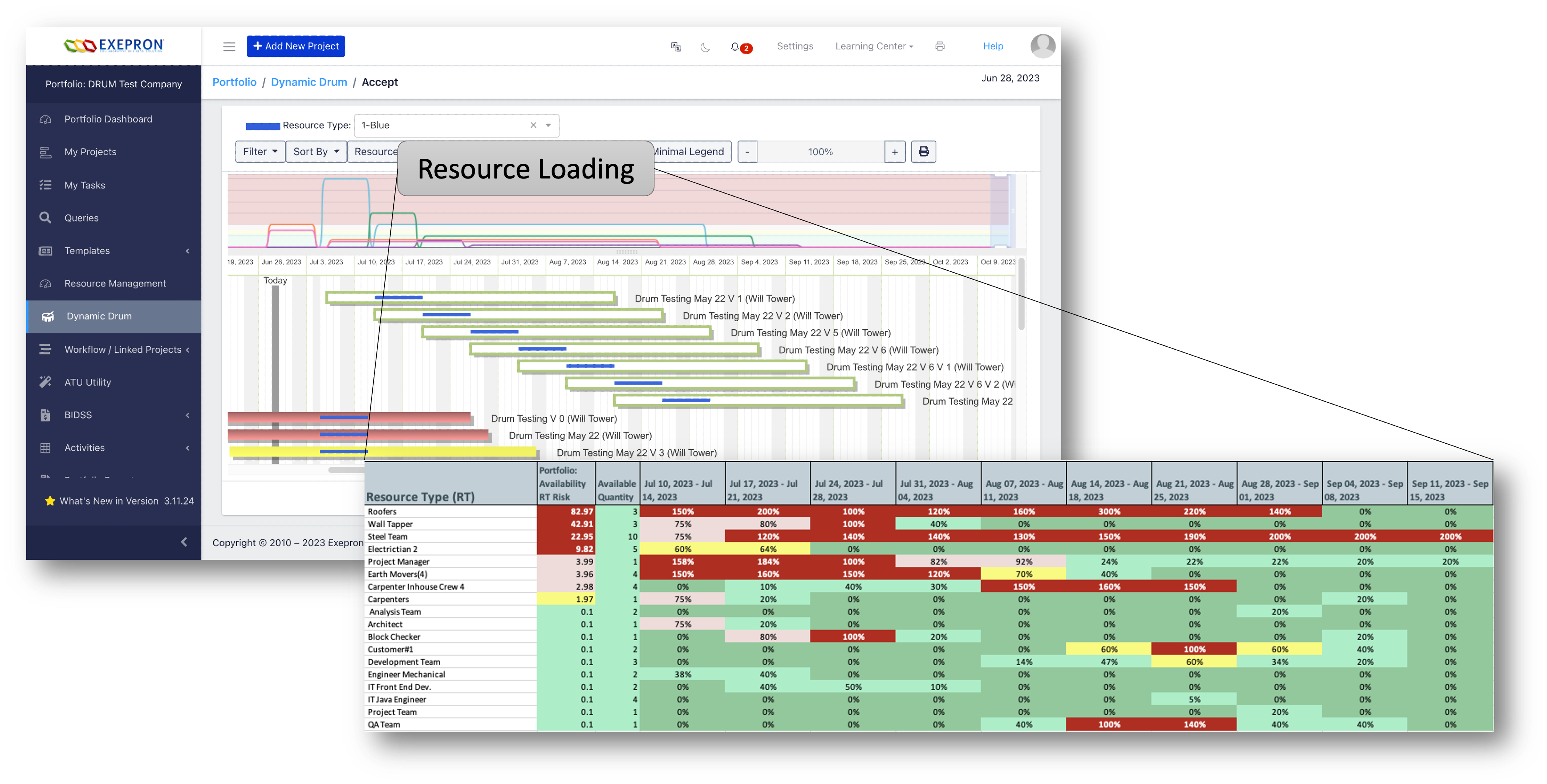The height and width of the screenshot is (784, 1547).
Task: Select Drum Testing May 22 V 1 bar
Action: pos(471,298)
